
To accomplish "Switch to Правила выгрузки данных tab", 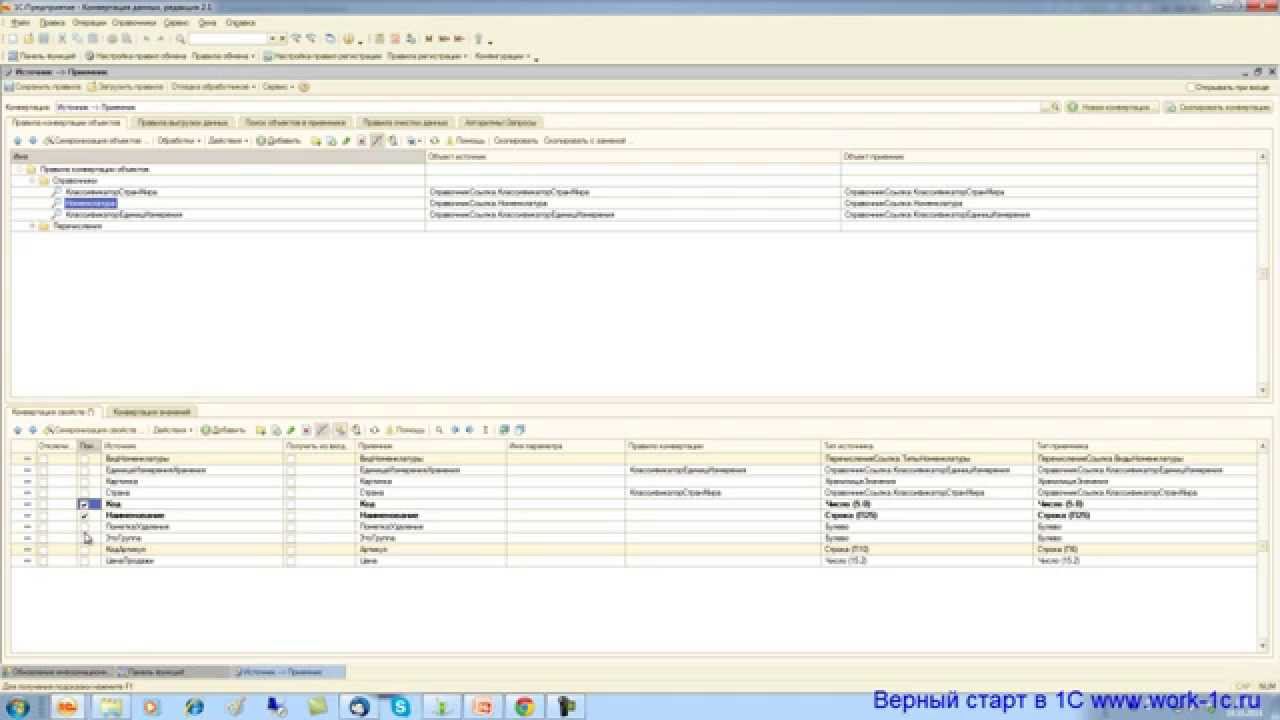I will [x=183, y=122].
